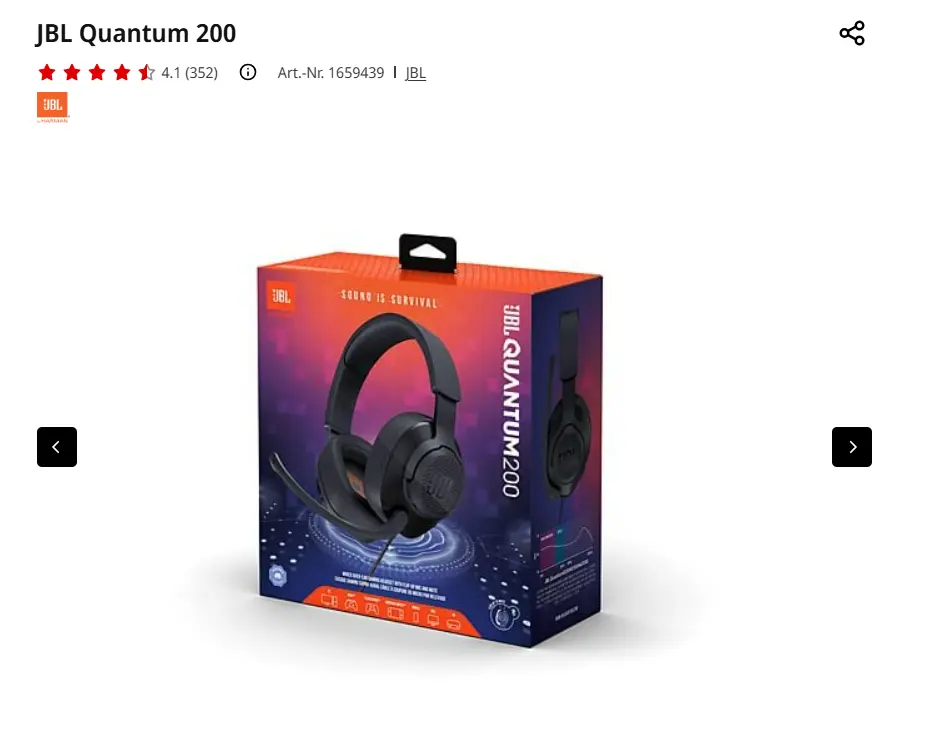Click the half-filled fifth rating star
Viewport: 941px width, 737px height.
pyautogui.click(x=146, y=73)
